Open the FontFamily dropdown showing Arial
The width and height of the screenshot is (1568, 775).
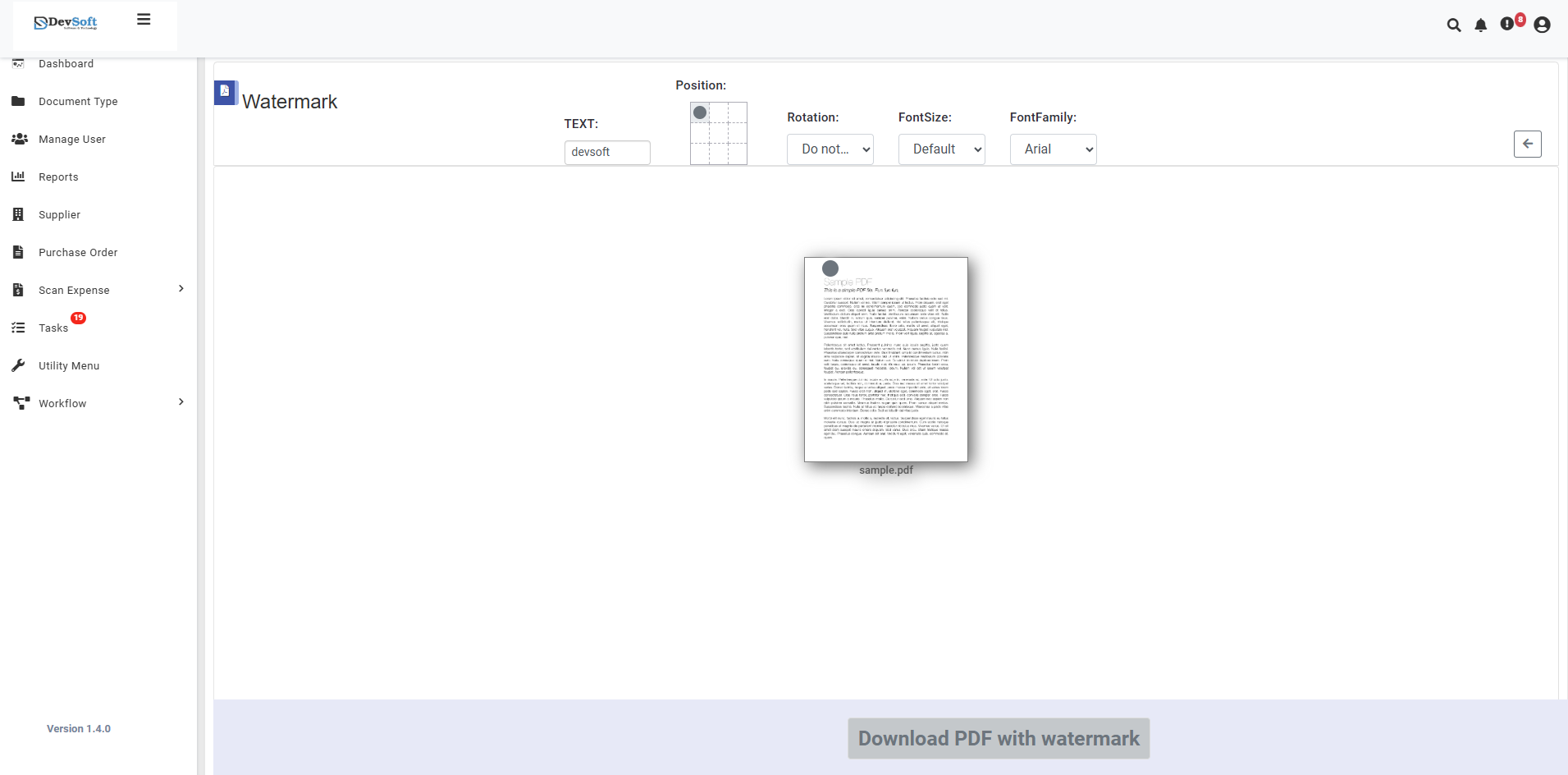[x=1053, y=149]
